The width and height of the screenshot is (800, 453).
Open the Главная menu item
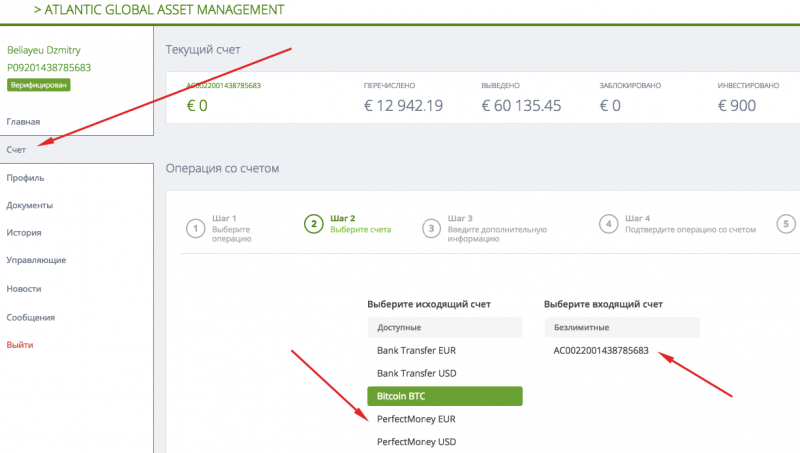click(24, 121)
